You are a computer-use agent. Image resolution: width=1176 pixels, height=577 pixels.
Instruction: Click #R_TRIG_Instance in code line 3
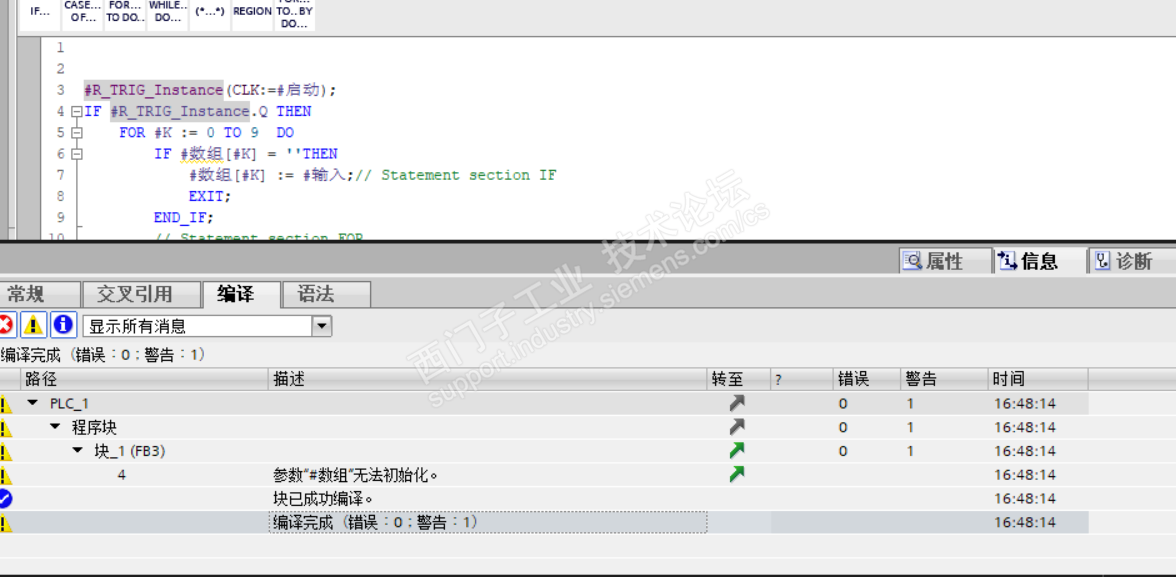click(x=153, y=90)
